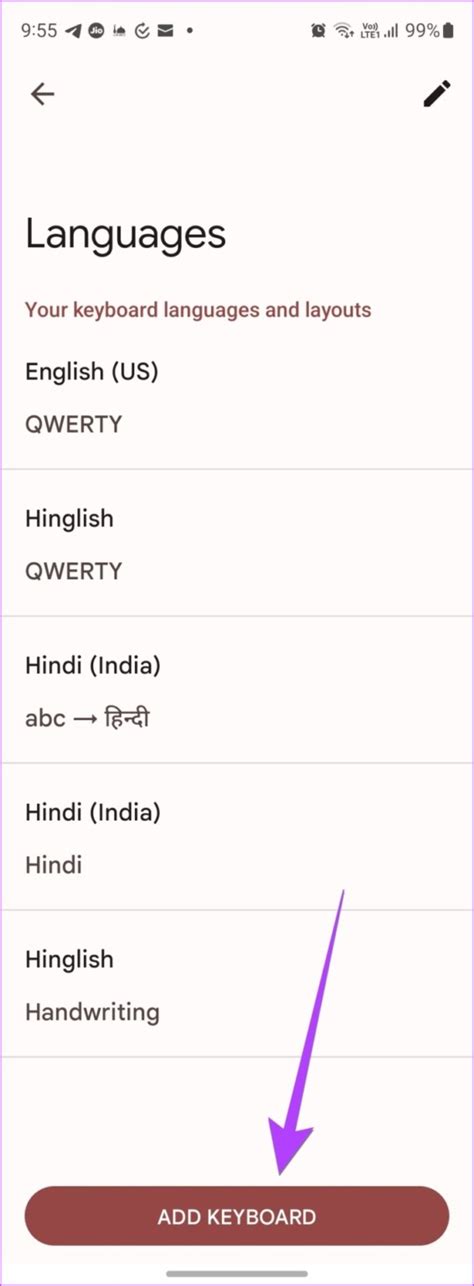
Task: Tap the Wi-Fi status icon
Action: coord(344,31)
